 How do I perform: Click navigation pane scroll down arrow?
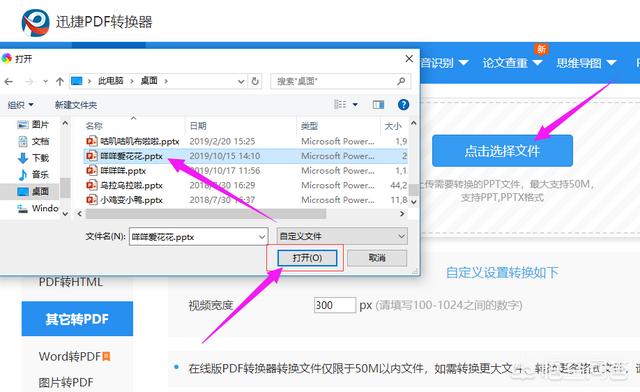point(65,213)
